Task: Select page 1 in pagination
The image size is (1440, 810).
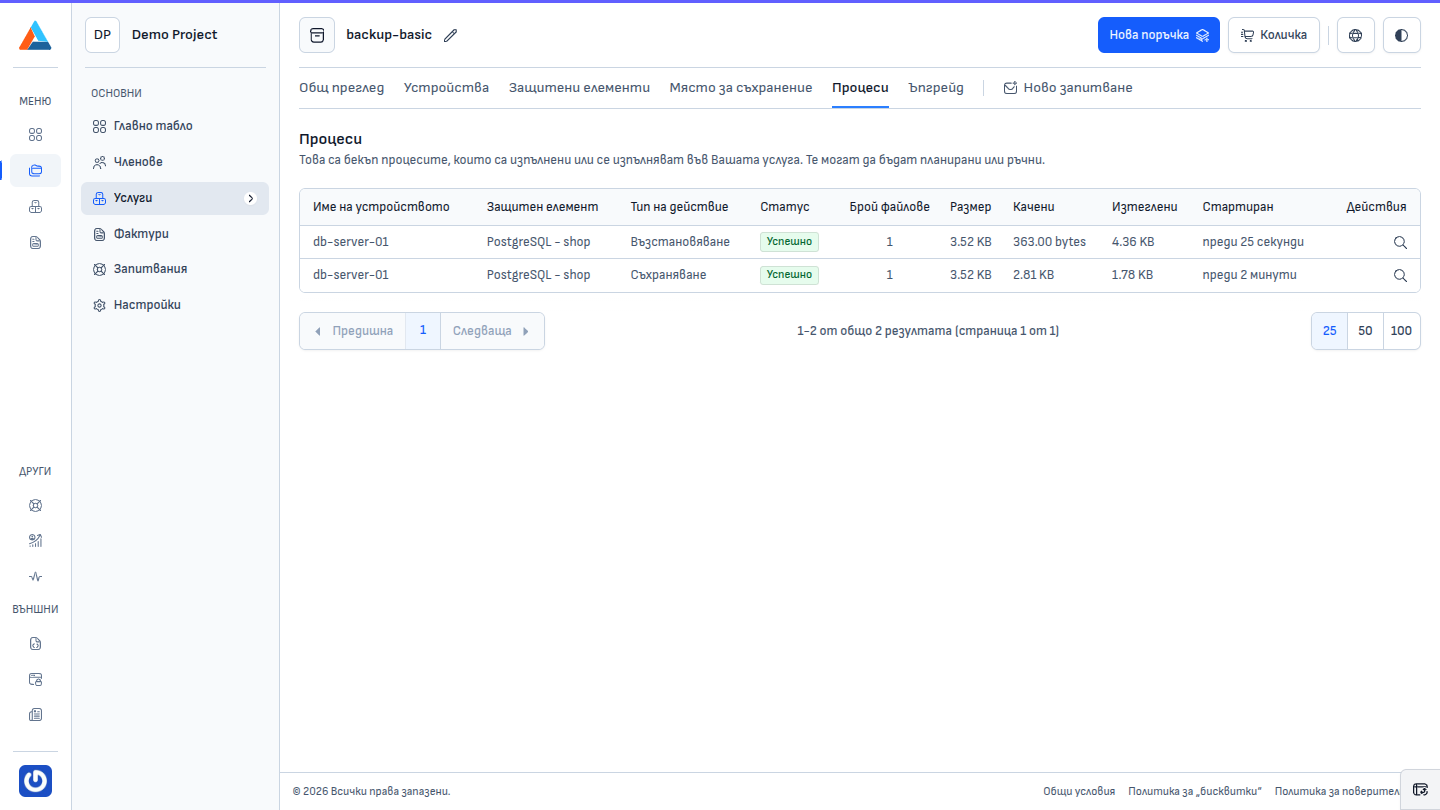Action: pyautogui.click(x=423, y=331)
